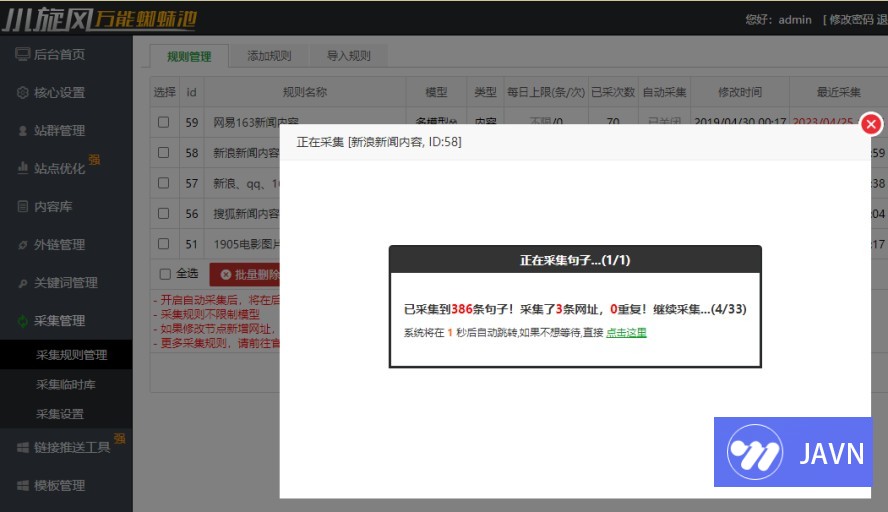888x512 pixels.
Task: Open 模板管理 section
Action: point(59,485)
